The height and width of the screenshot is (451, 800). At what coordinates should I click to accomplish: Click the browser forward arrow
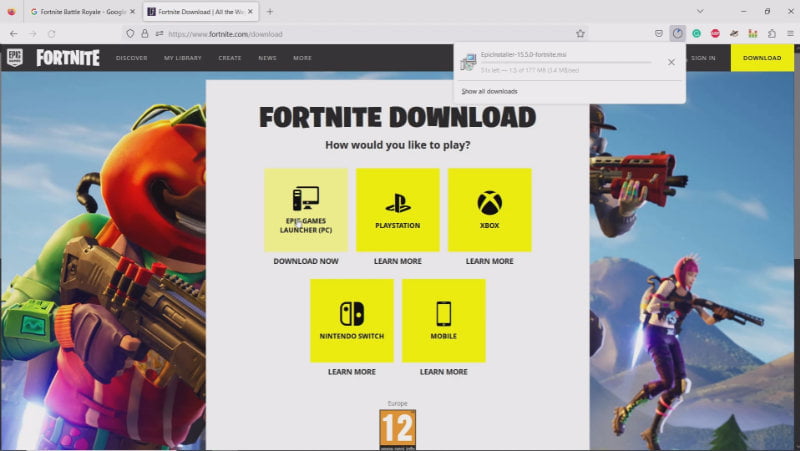tap(33, 34)
